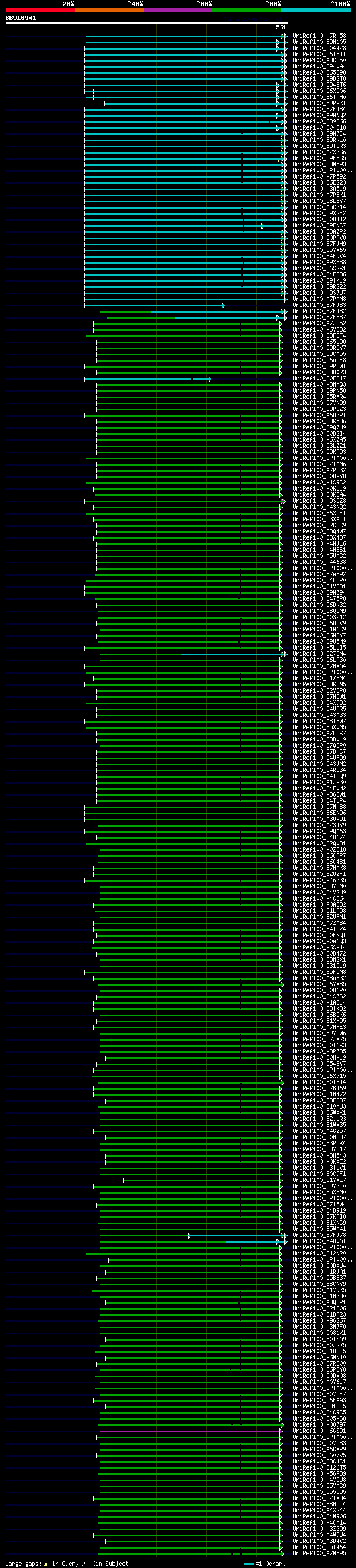The image size is (356, 1568).
Task: Select the green ~80% identity legend segment
Action: (x=247, y=10)
